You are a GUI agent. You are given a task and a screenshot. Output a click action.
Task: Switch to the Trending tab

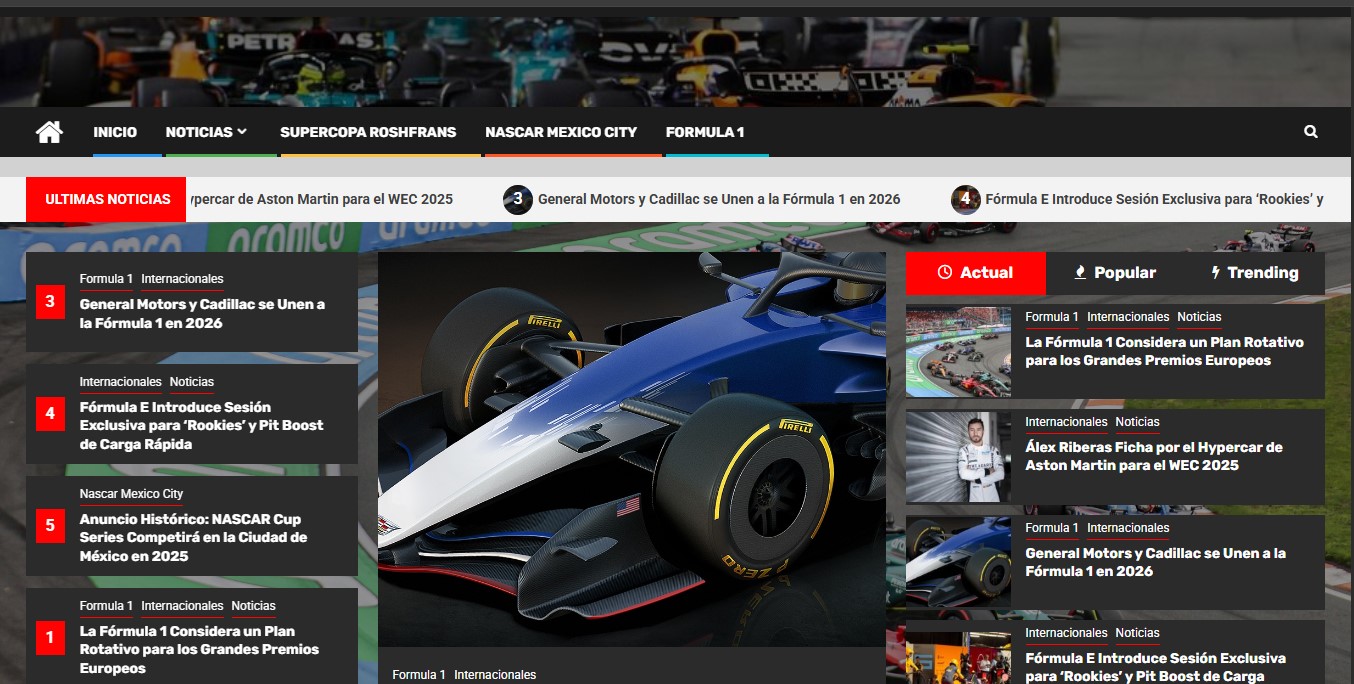tap(1254, 273)
